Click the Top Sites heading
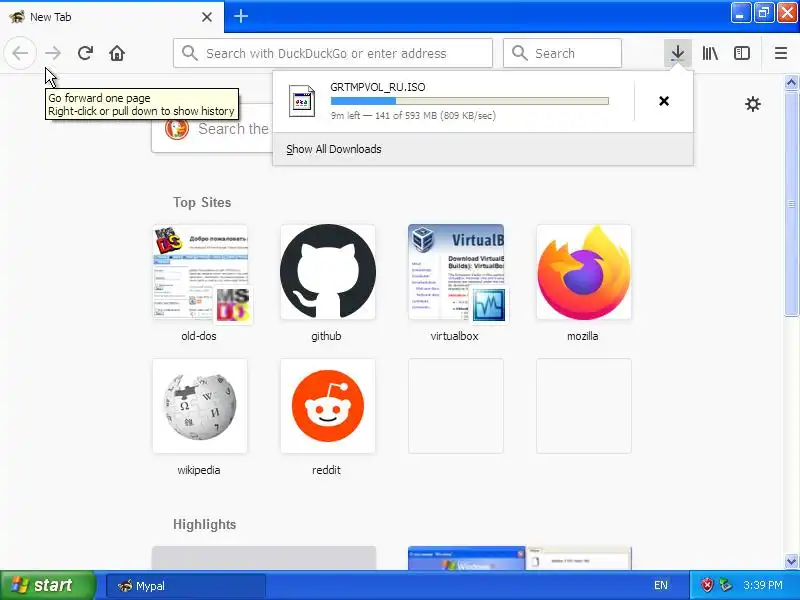The height and width of the screenshot is (600, 800). (x=202, y=203)
